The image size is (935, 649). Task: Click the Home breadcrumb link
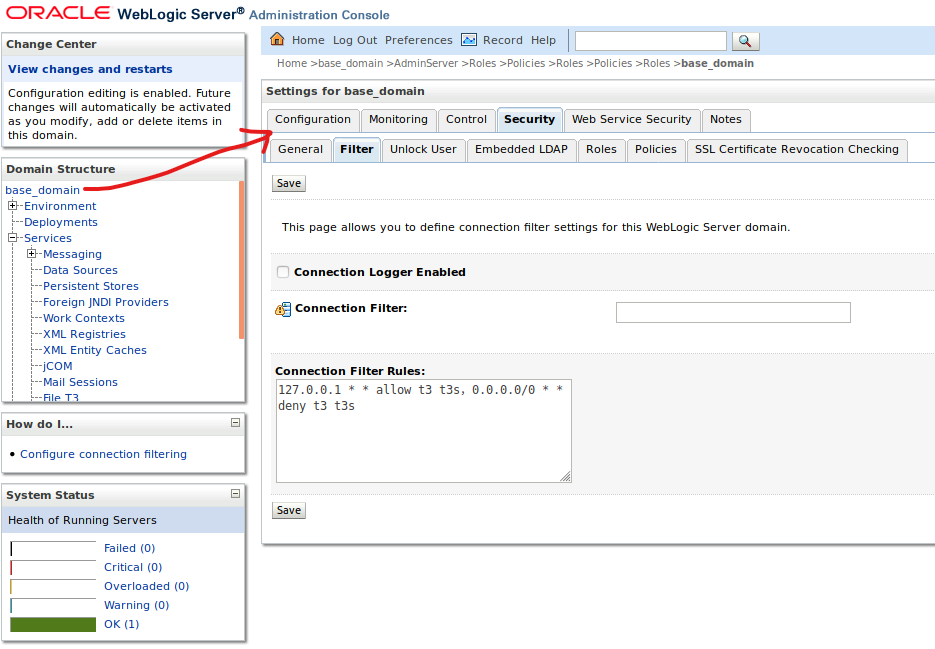[x=292, y=63]
